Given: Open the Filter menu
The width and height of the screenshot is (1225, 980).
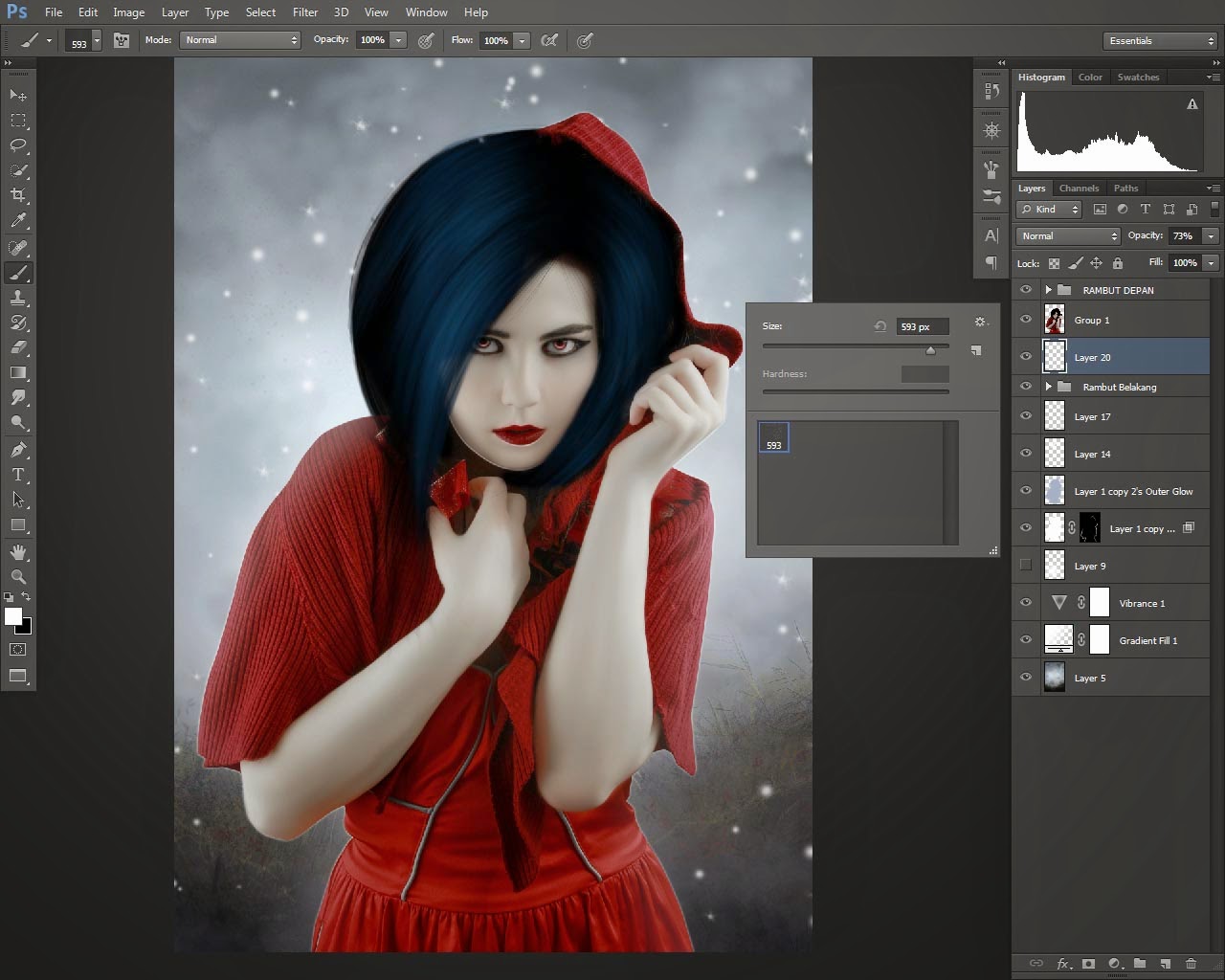Looking at the screenshot, I should [305, 12].
